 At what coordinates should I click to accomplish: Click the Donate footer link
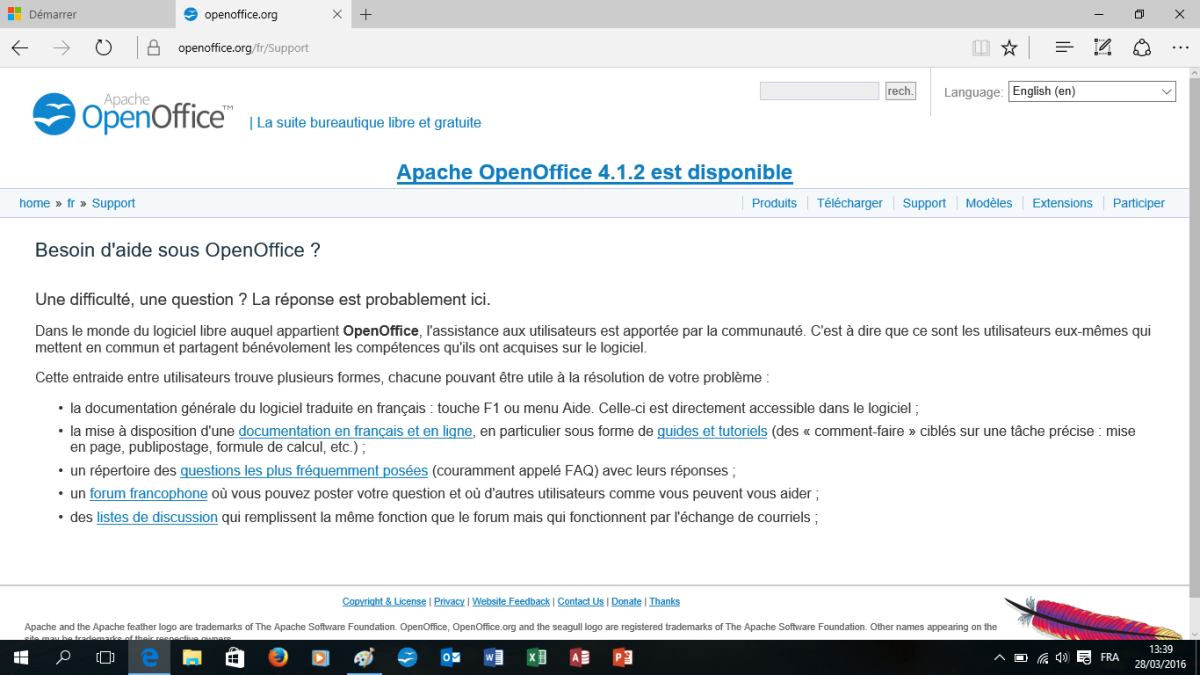click(626, 601)
